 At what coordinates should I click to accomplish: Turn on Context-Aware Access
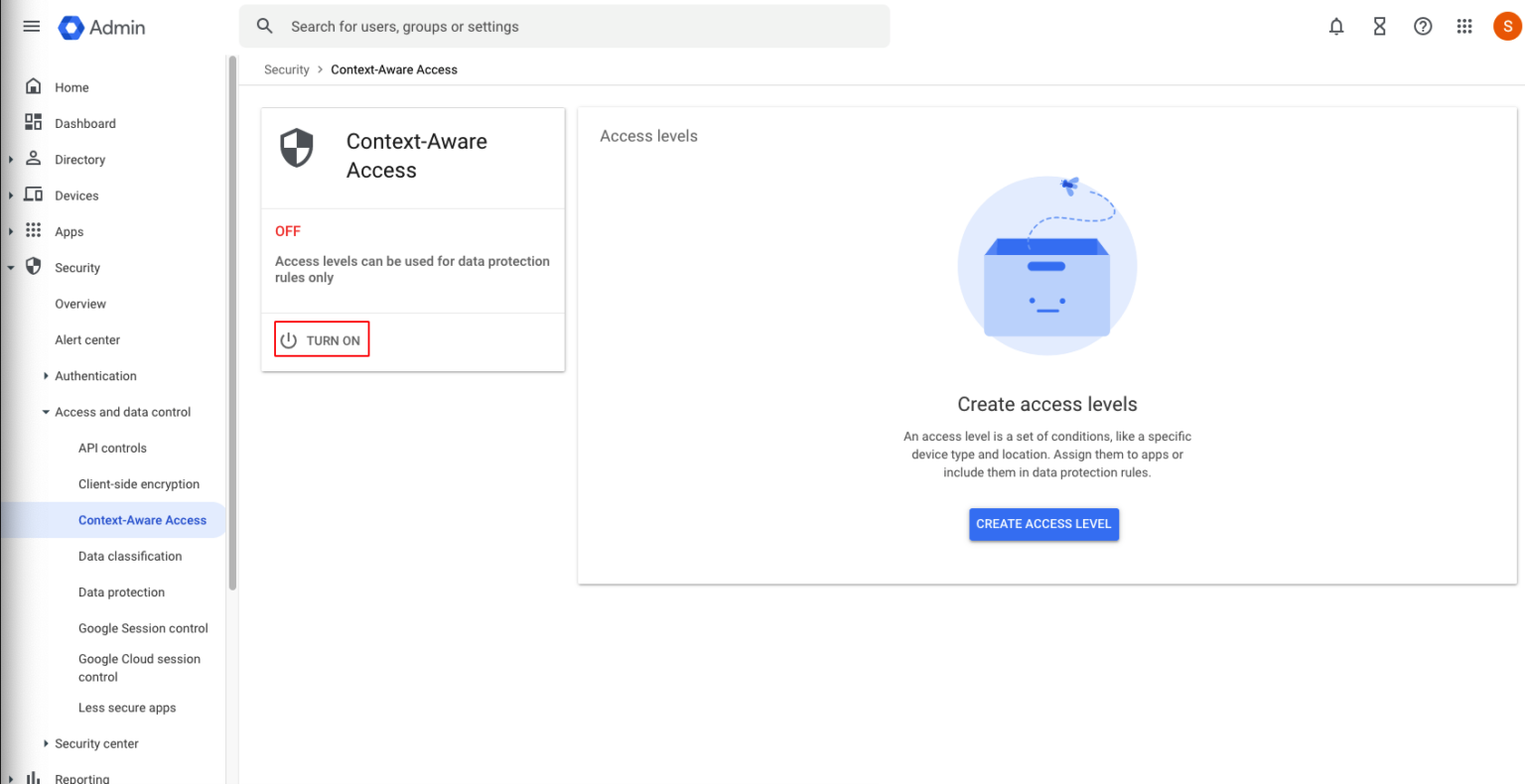coord(321,338)
